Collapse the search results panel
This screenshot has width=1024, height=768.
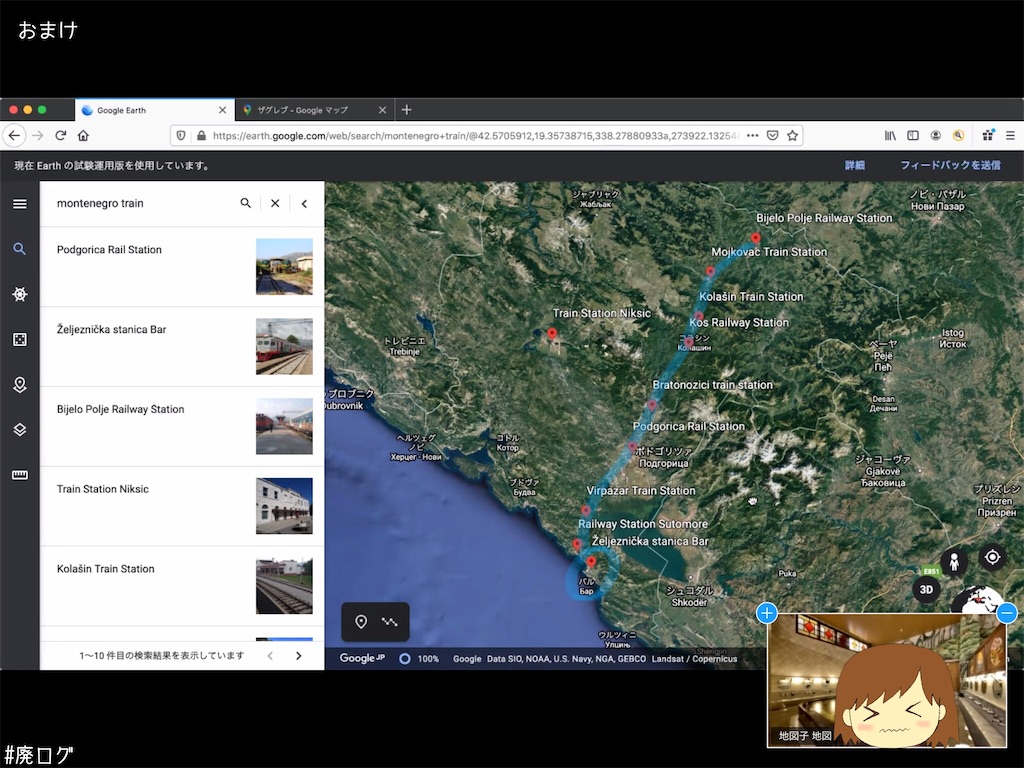click(x=304, y=203)
